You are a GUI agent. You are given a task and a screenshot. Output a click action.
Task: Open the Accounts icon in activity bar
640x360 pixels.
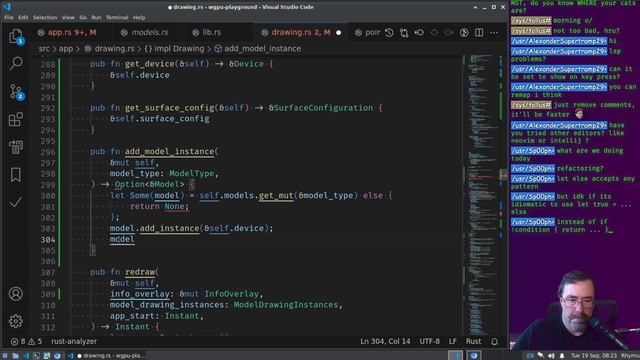coord(16,293)
